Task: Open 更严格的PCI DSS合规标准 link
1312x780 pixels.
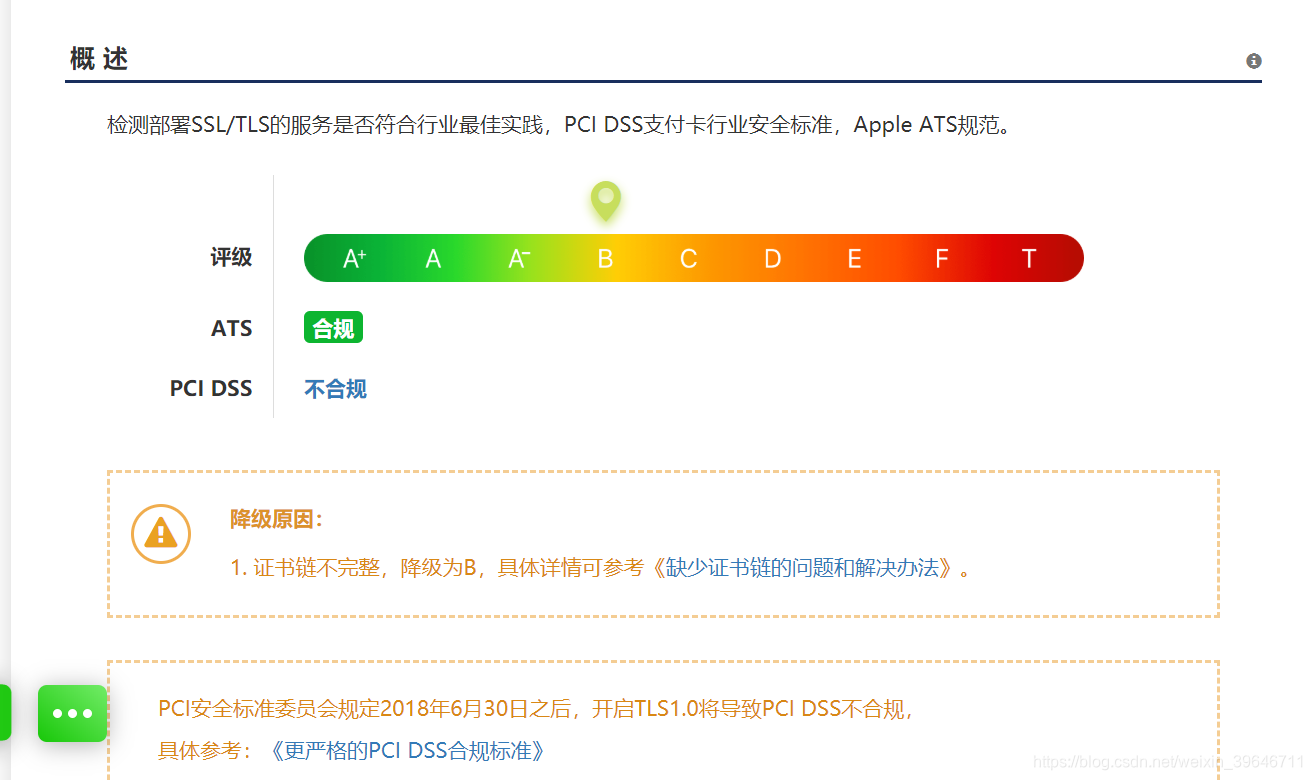Action: click(x=409, y=750)
